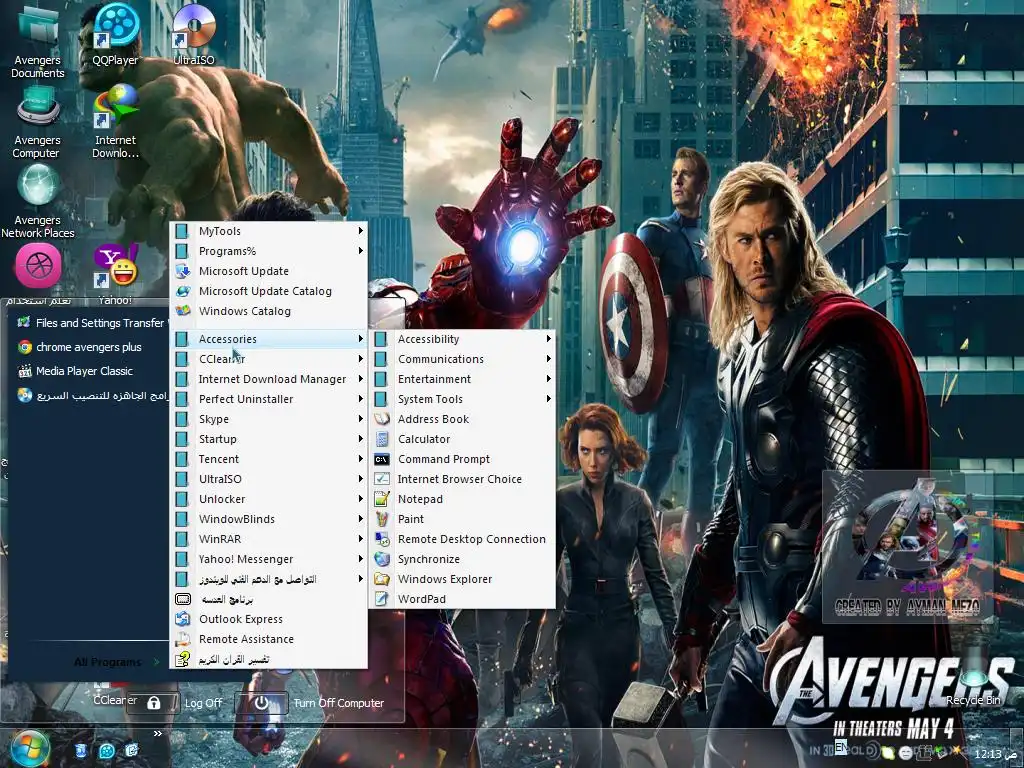Expand the Programs% submenu
The width and height of the screenshot is (1024, 768).
(x=269, y=251)
